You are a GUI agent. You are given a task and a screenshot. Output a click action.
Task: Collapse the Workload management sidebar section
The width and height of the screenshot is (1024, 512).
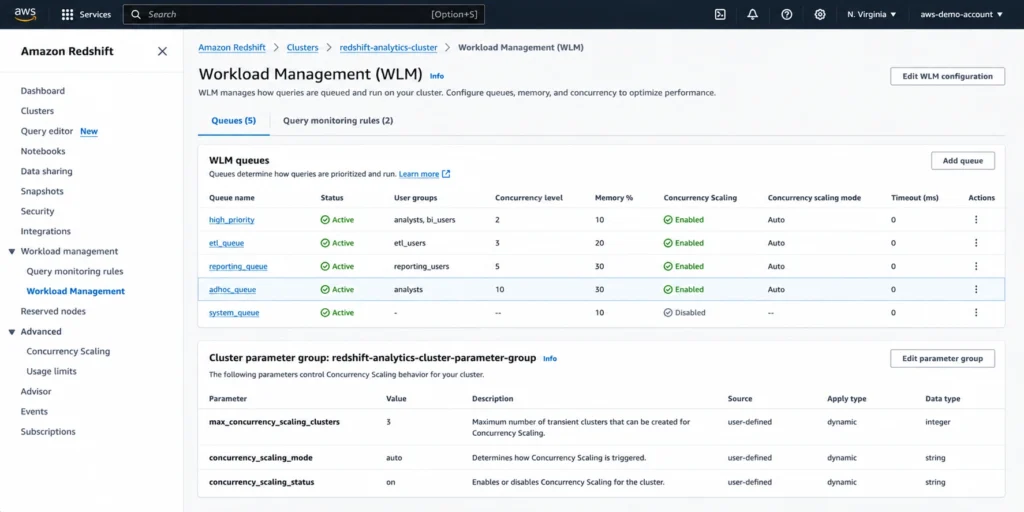pyautogui.click(x=12, y=251)
